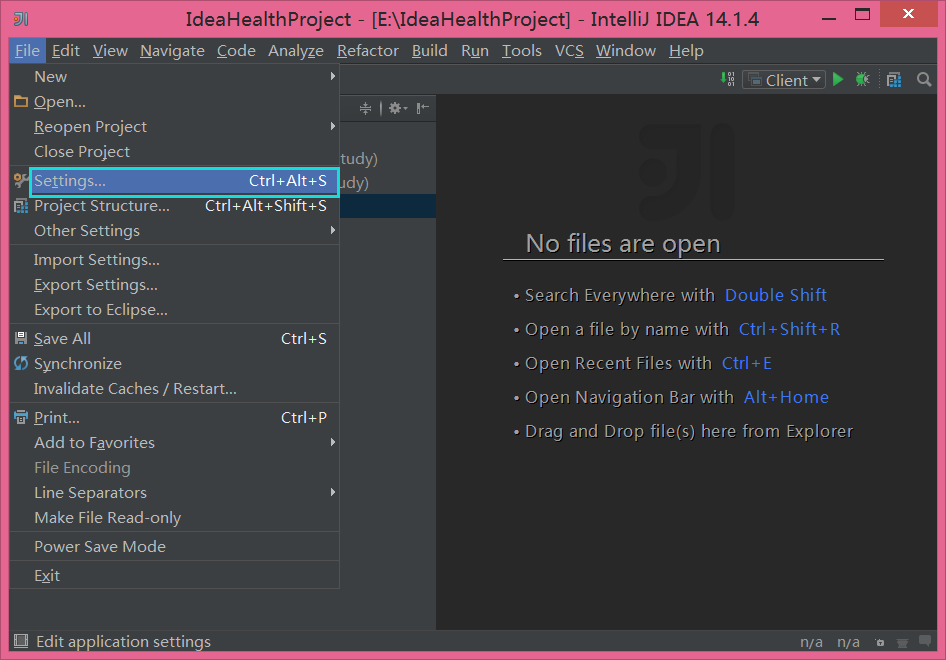Hide the project tool window panel

(423, 108)
